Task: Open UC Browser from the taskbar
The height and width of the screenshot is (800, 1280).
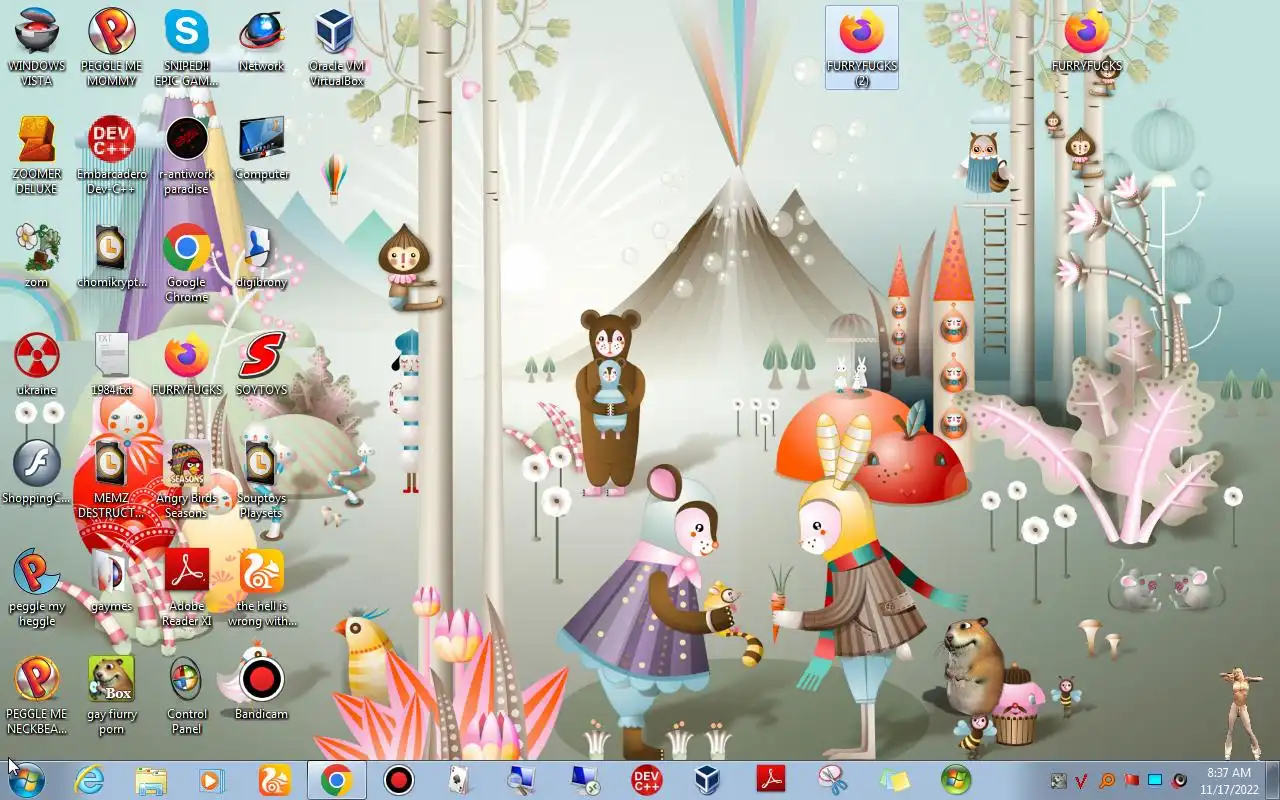Action: 274,780
